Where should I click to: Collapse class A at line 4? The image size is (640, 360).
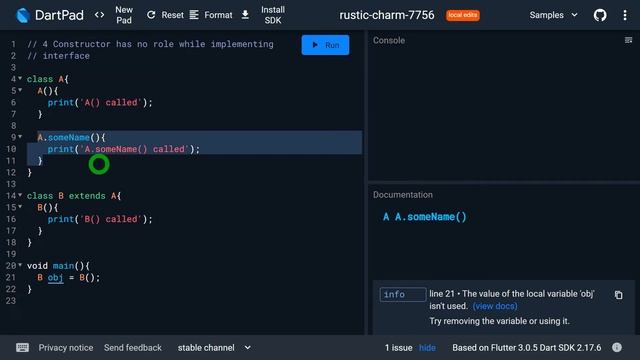[x=20, y=78]
